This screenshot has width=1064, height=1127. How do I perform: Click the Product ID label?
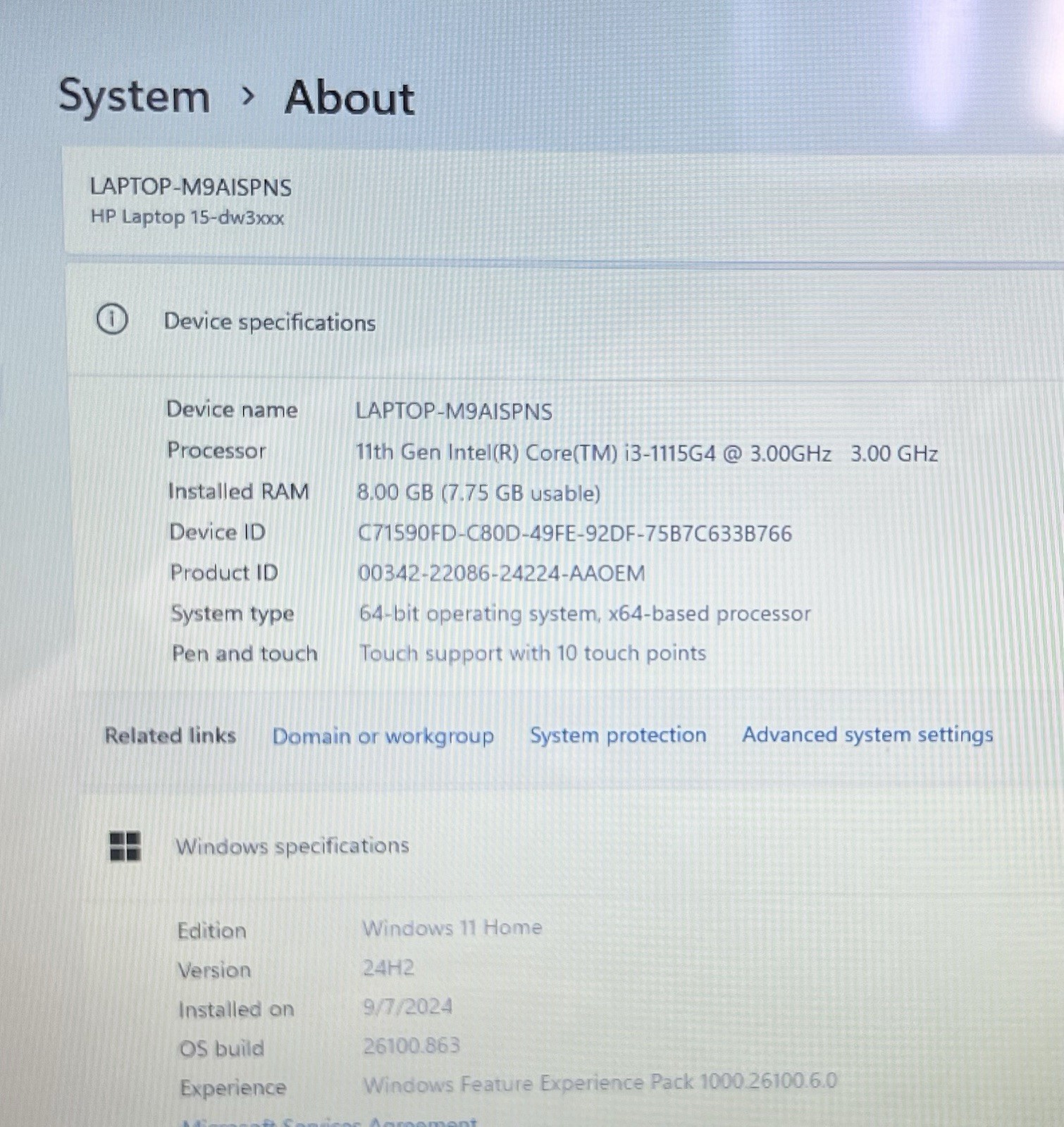pos(224,572)
